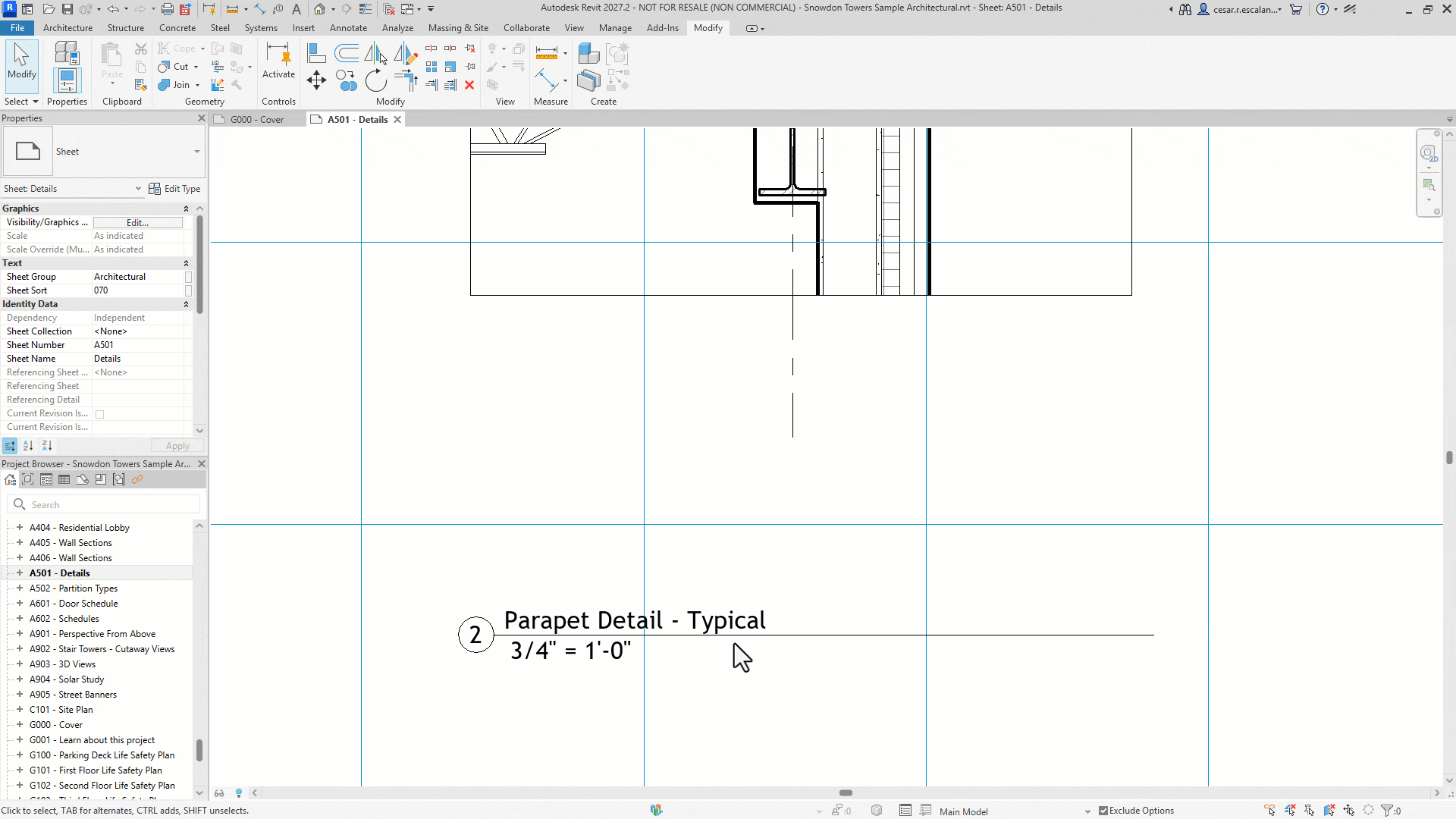Click Visibility/Graphics Edit... button
The image size is (1456, 819).
pos(138,222)
